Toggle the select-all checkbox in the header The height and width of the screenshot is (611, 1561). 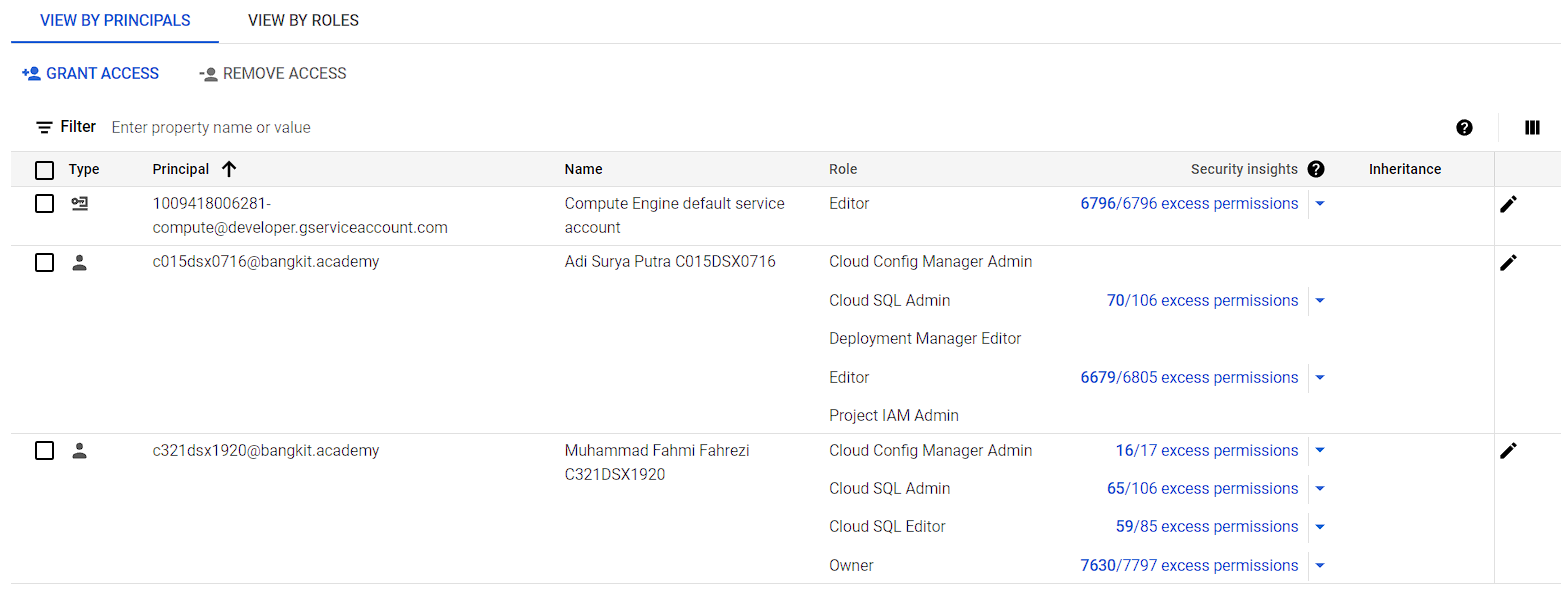click(44, 170)
